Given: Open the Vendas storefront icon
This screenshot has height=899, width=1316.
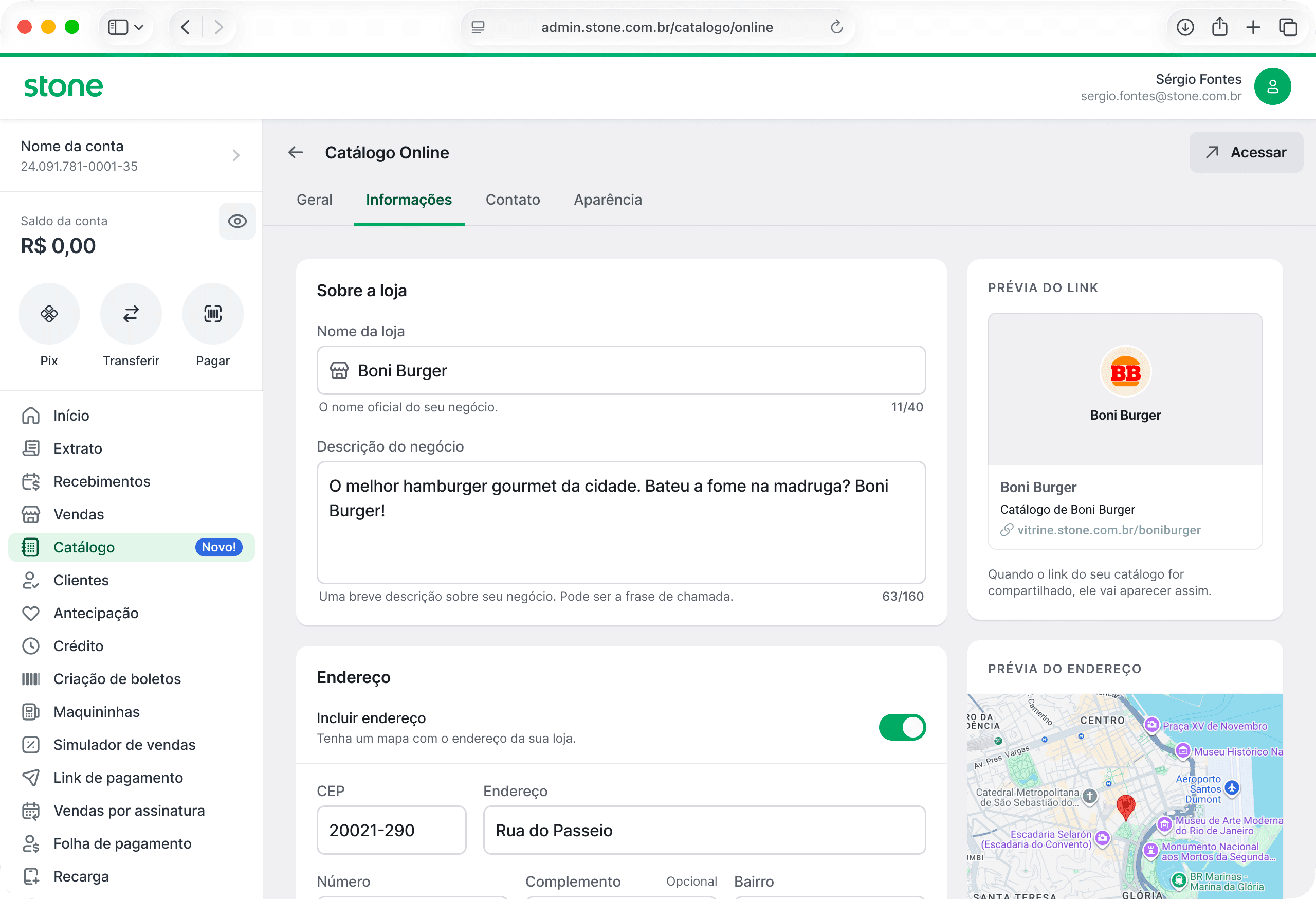Looking at the screenshot, I should [30, 514].
